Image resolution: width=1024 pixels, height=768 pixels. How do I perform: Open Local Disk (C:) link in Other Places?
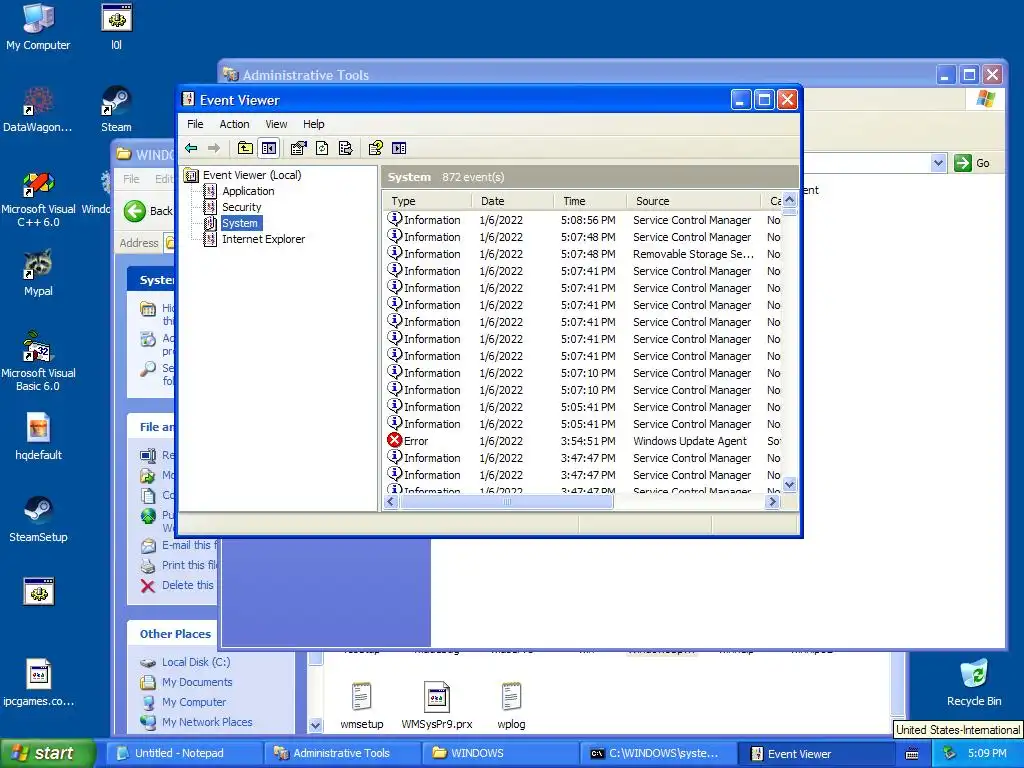(196, 662)
